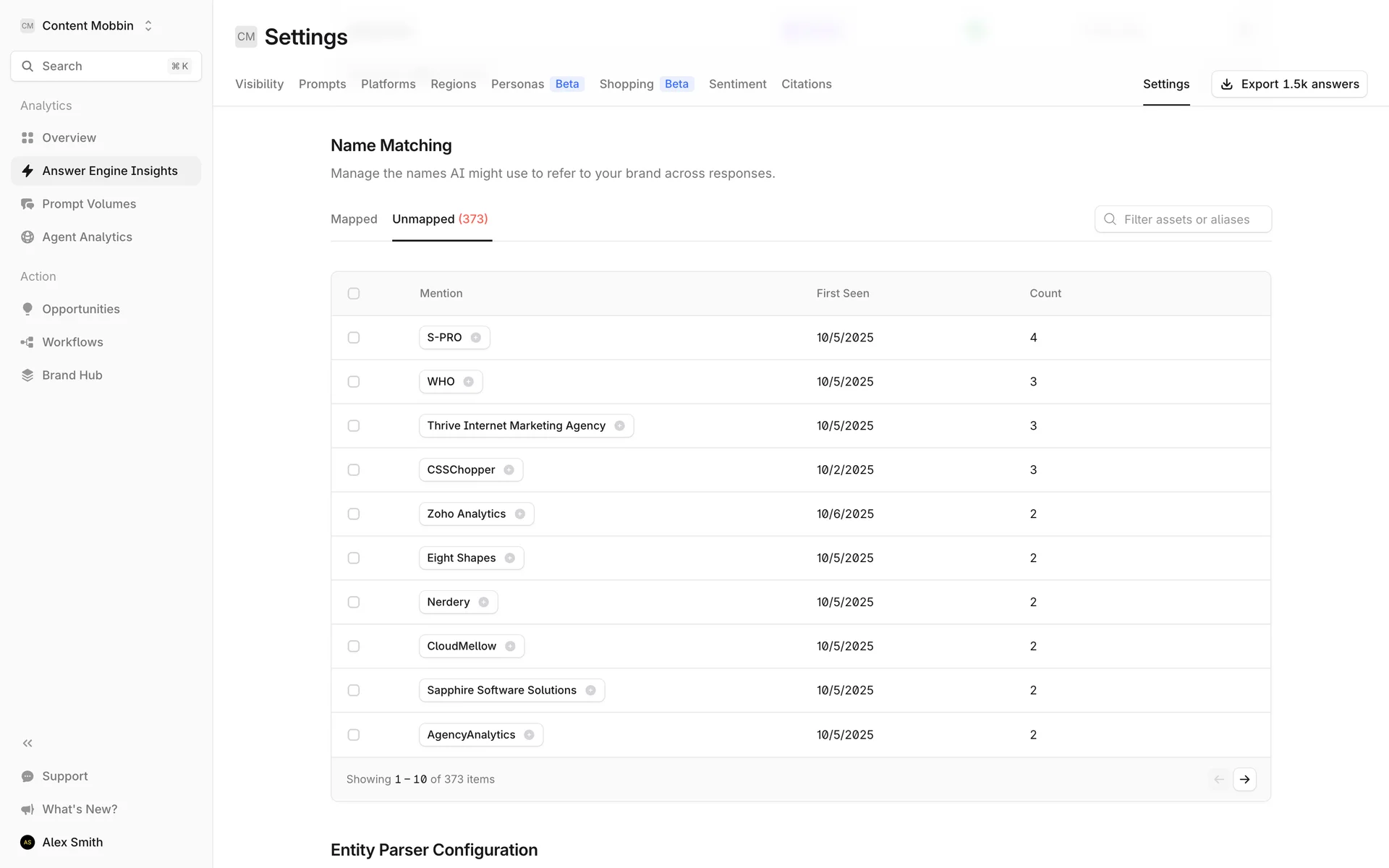Go to next page arrow in table
1389x868 pixels.
click(1244, 779)
